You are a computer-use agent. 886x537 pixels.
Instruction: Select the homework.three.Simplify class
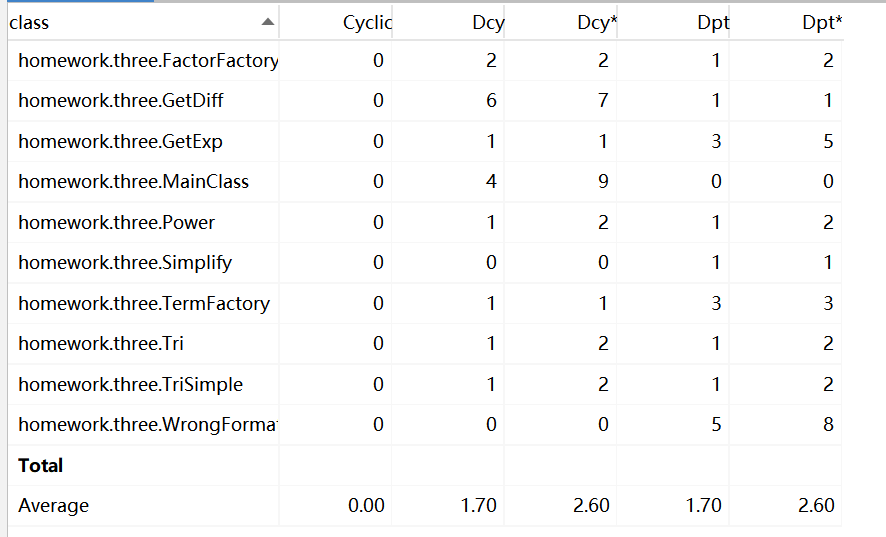tap(125, 263)
